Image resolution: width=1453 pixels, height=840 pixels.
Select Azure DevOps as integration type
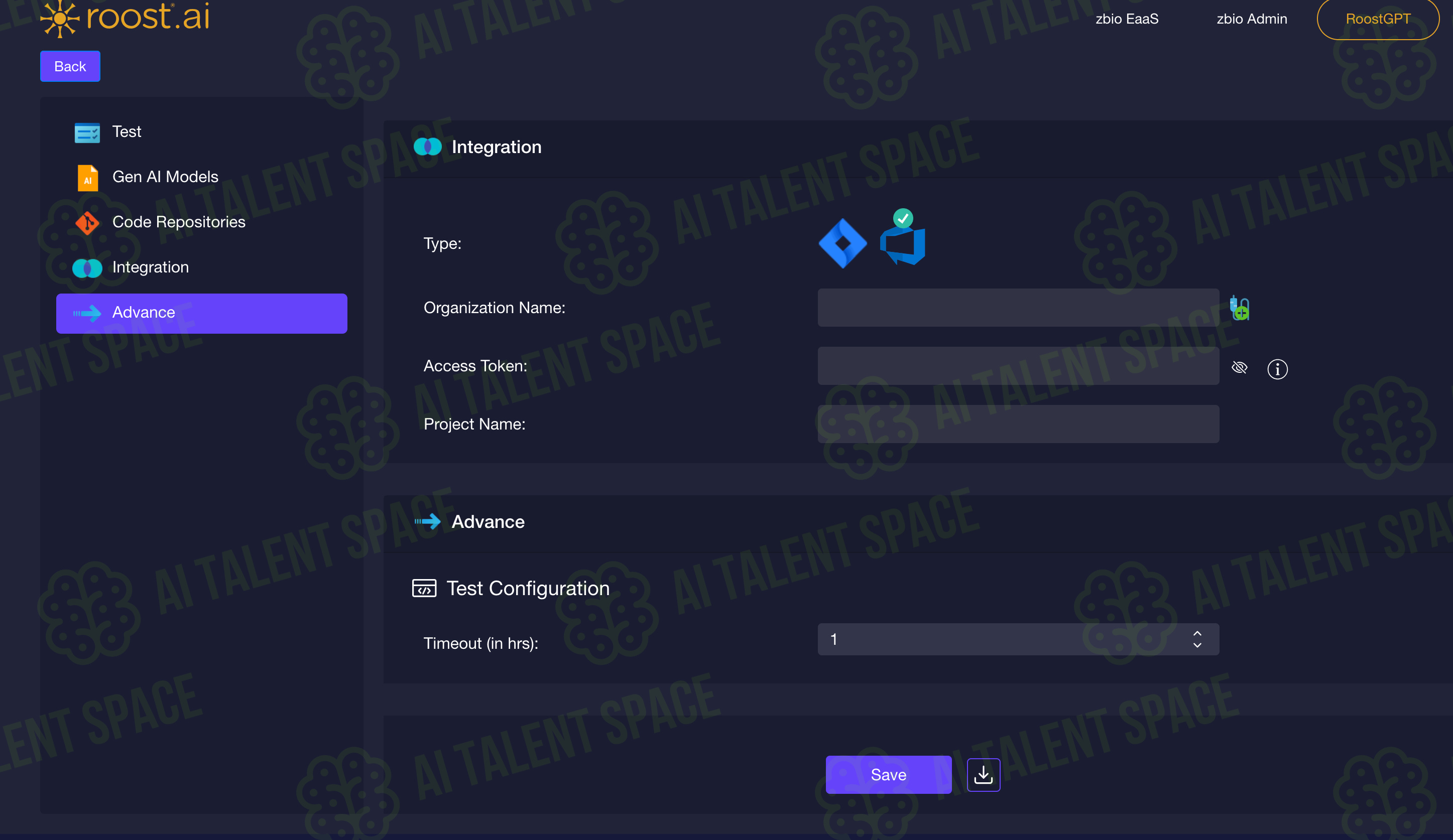902,245
